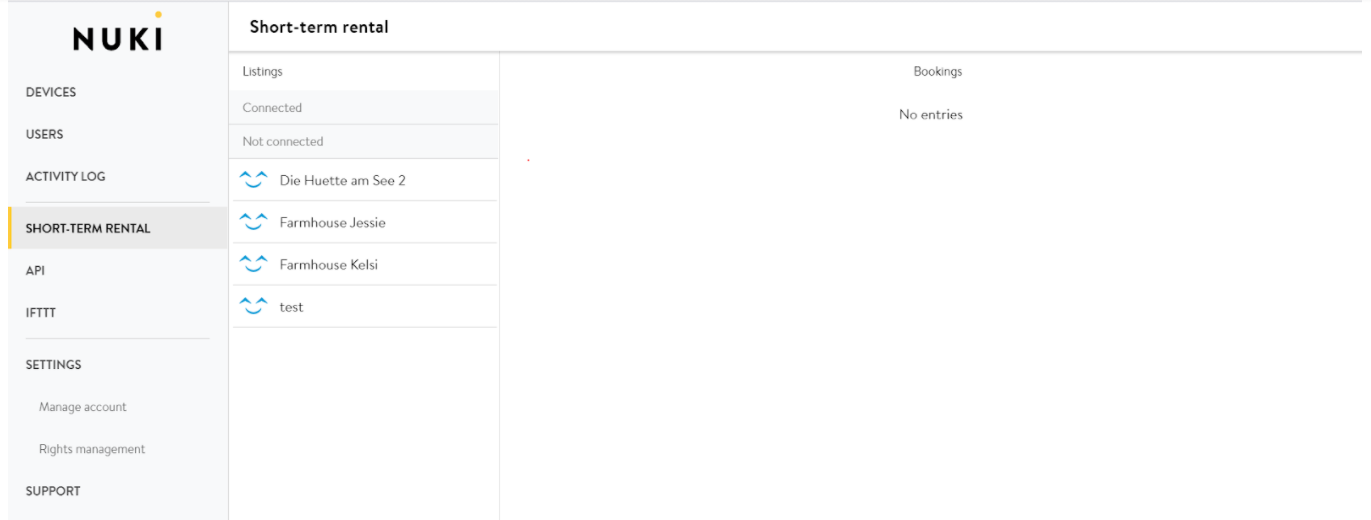Go to the Support section

coord(53,491)
